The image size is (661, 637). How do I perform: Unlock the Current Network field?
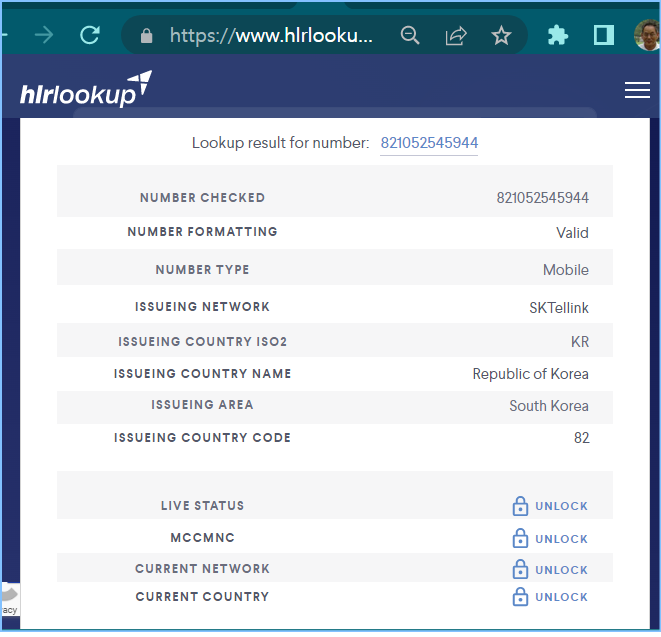point(561,570)
